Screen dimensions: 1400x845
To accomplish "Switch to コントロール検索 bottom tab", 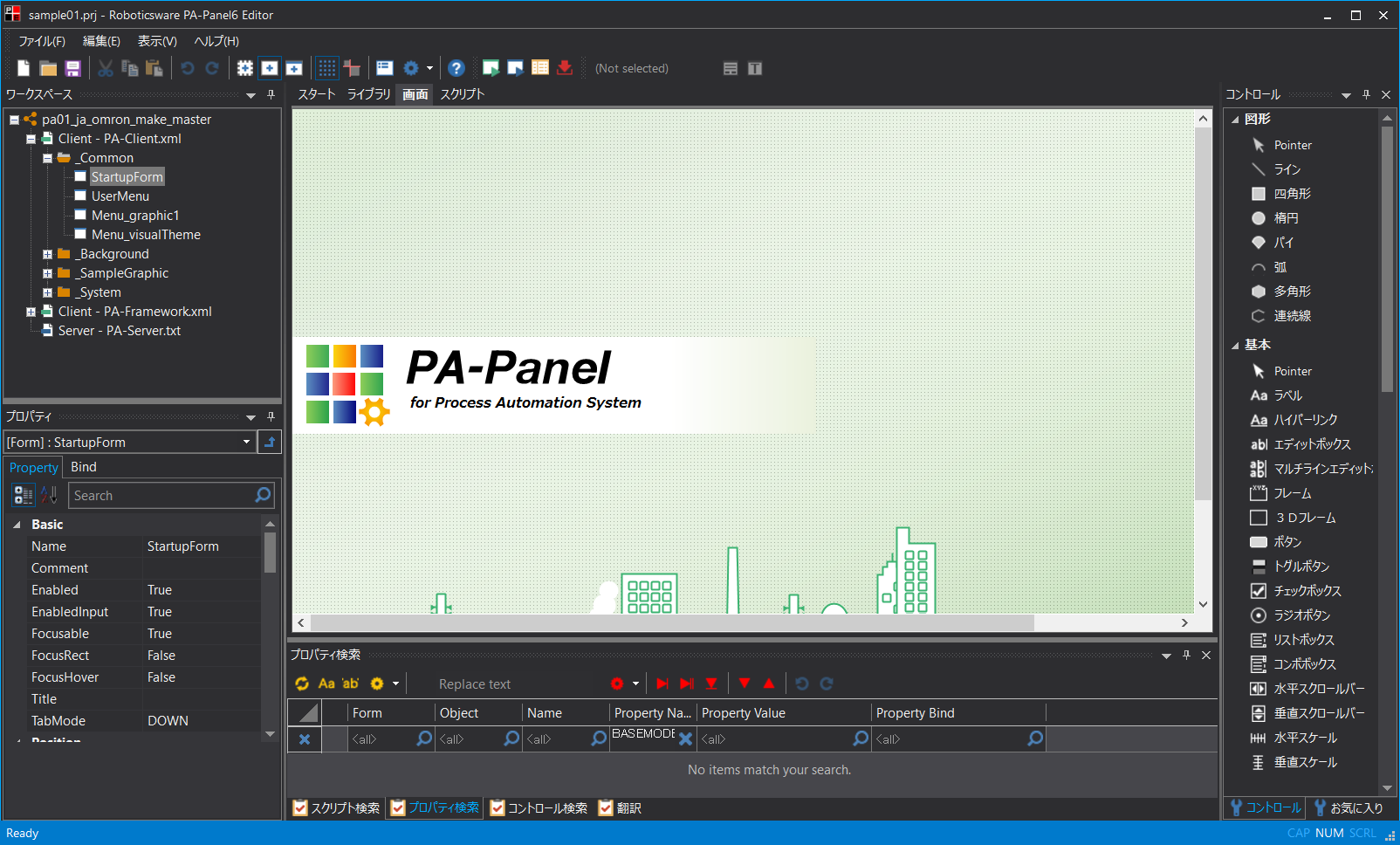I will click(x=539, y=808).
